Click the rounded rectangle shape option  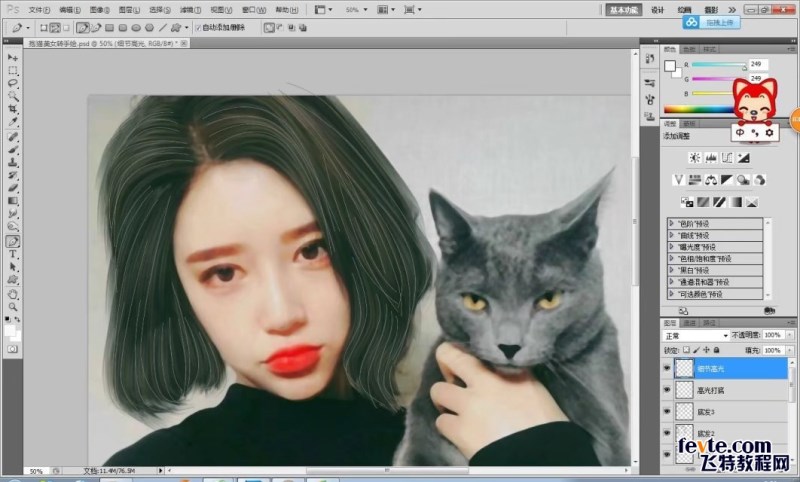pyautogui.click(x=121, y=27)
